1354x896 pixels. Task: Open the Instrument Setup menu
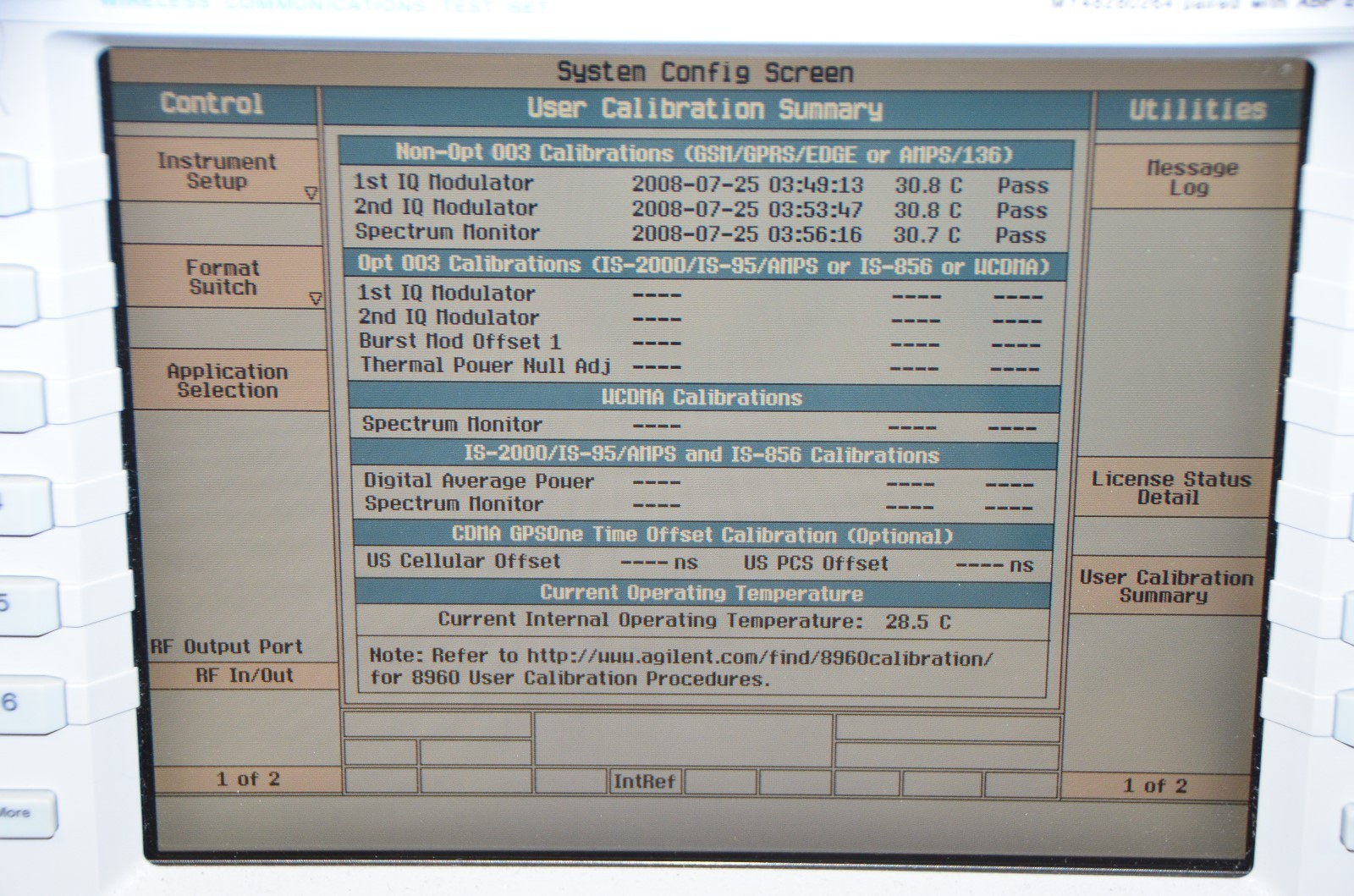click(x=217, y=171)
